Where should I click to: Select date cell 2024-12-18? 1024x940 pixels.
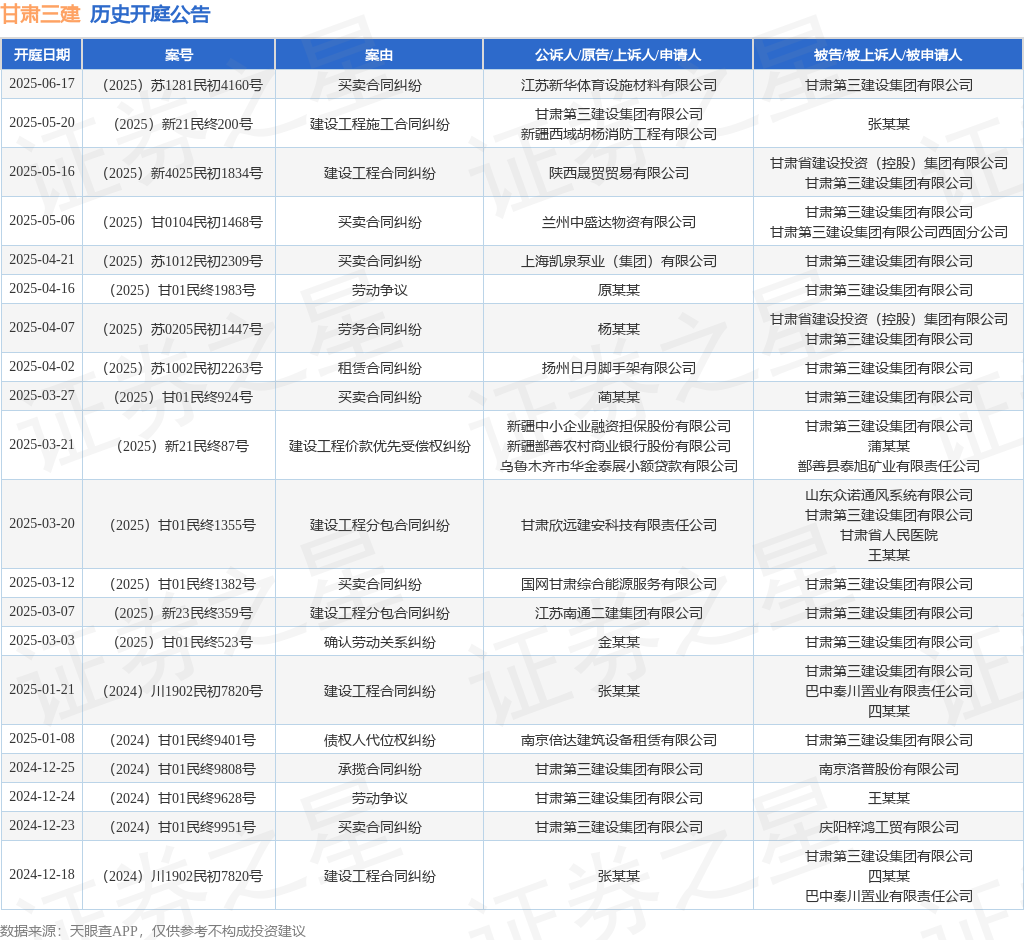tap(42, 875)
